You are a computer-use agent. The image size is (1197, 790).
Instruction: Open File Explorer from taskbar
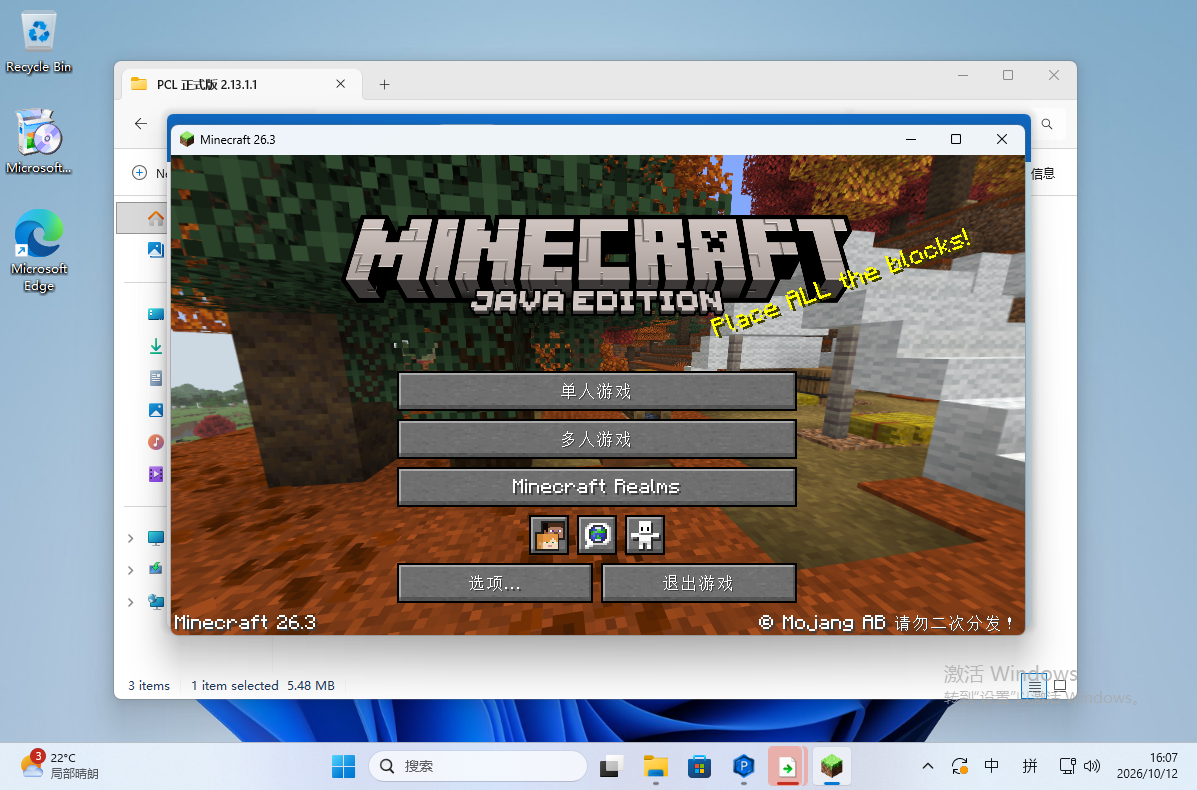click(656, 766)
